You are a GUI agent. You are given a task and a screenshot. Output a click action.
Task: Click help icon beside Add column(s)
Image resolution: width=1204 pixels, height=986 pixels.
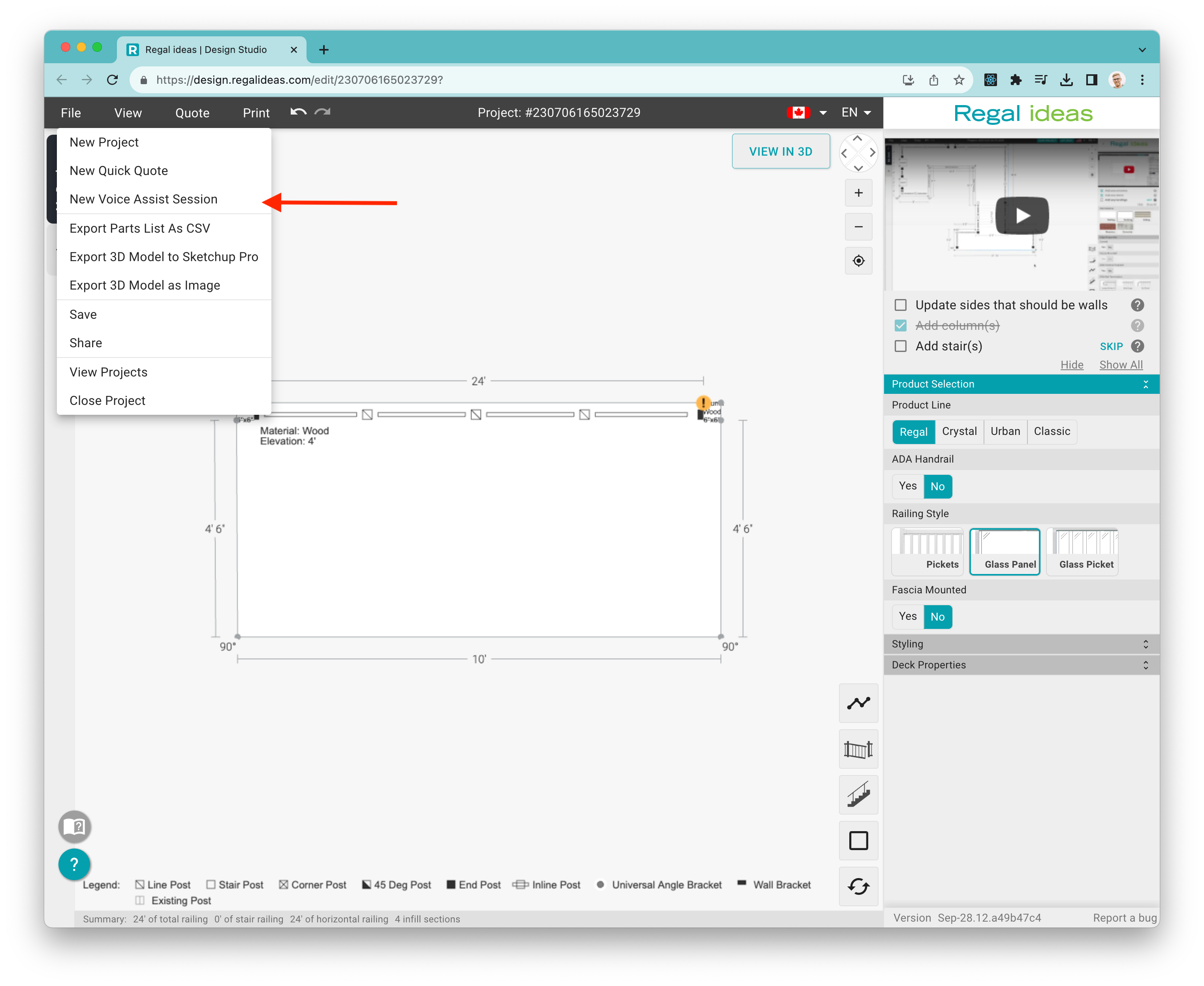pyautogui.click(x=1137, y=326)
